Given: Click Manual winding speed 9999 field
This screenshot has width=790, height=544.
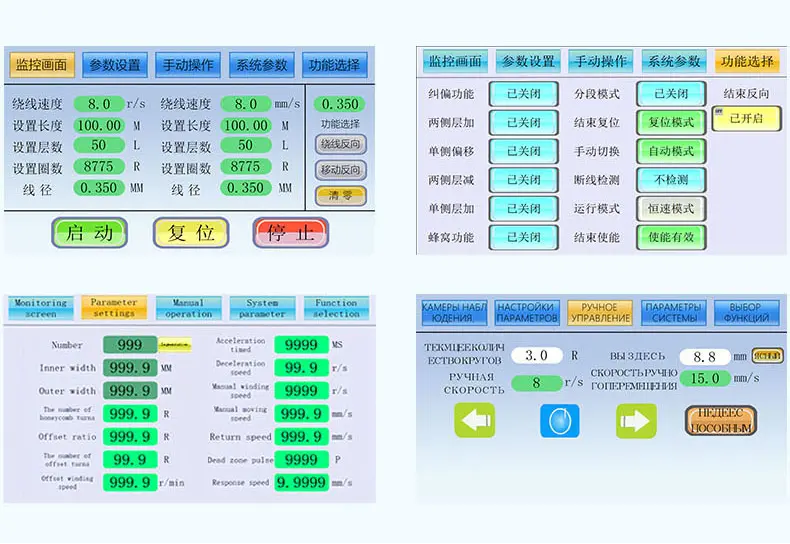Looking at the screenshot, I should (301, 390).
